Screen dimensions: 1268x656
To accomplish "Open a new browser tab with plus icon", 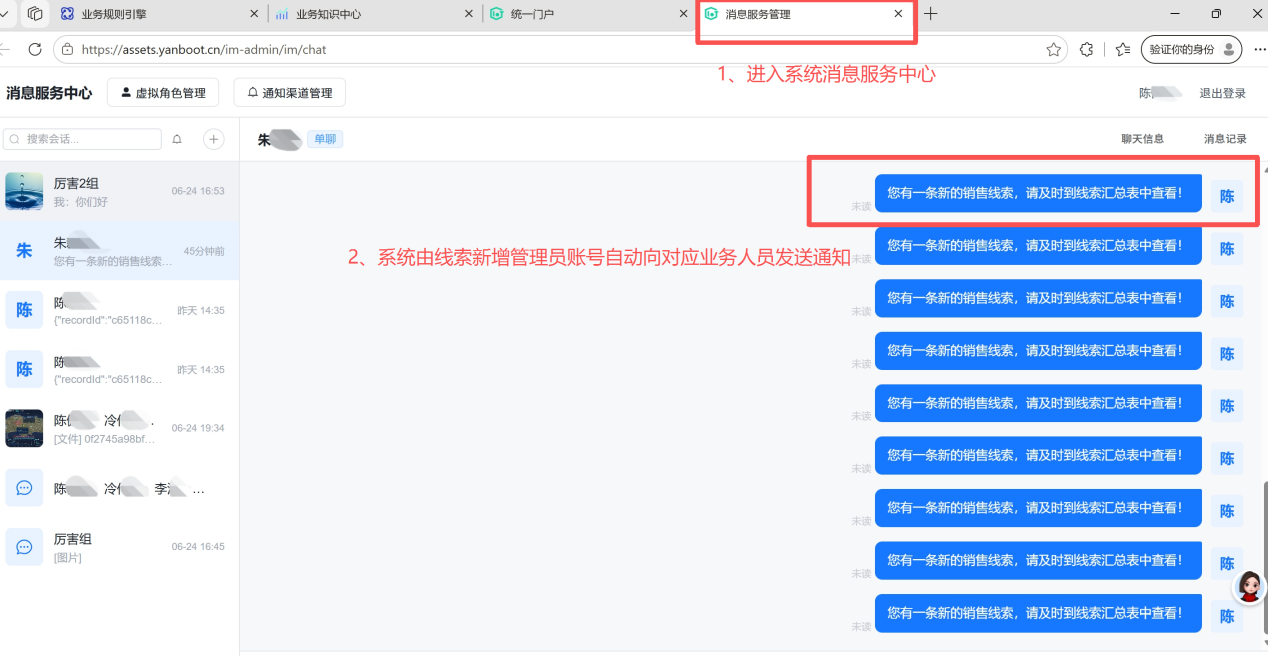I will [931, 14].
